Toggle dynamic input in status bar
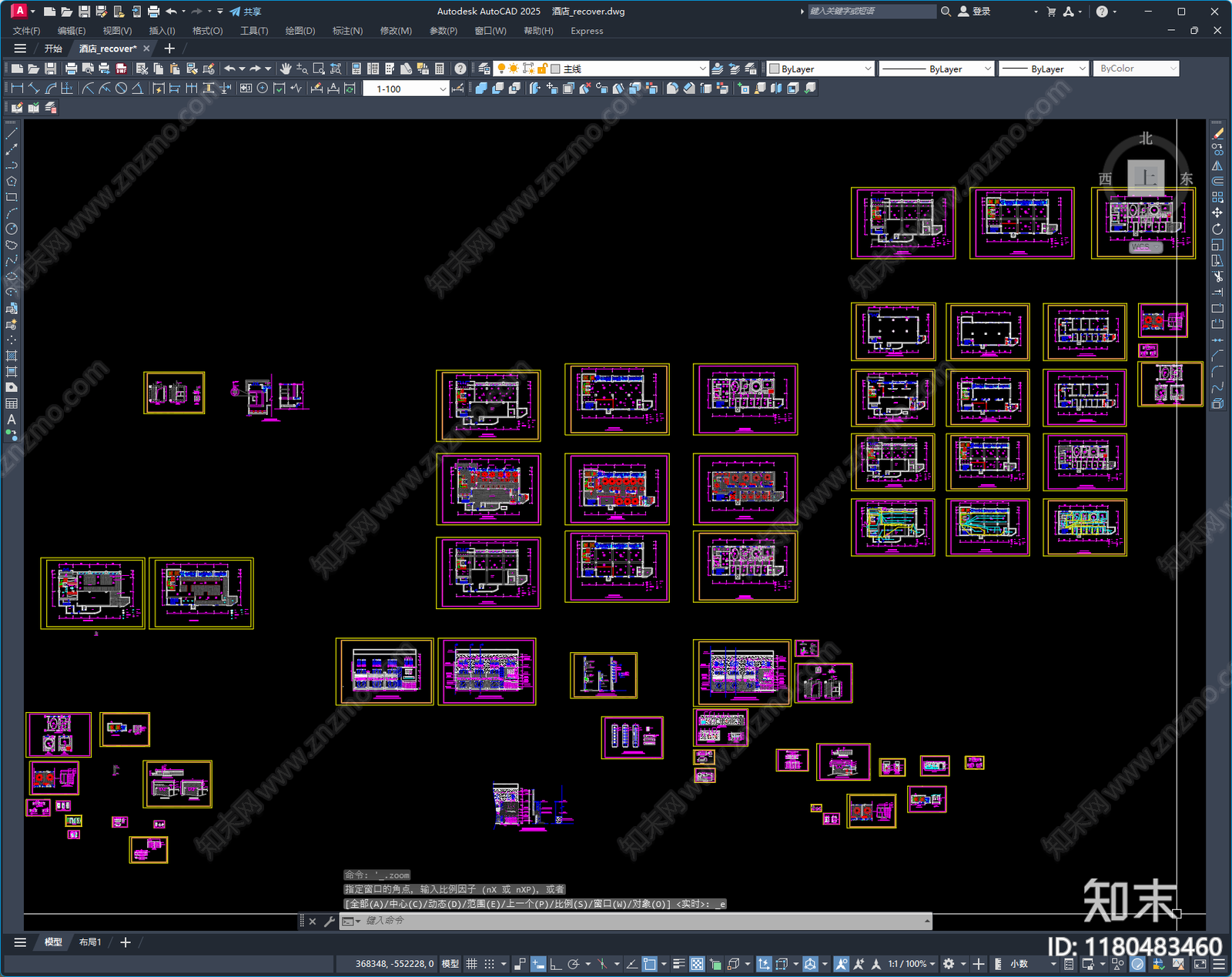This screenshot has width=1232, height=977. 538,964
